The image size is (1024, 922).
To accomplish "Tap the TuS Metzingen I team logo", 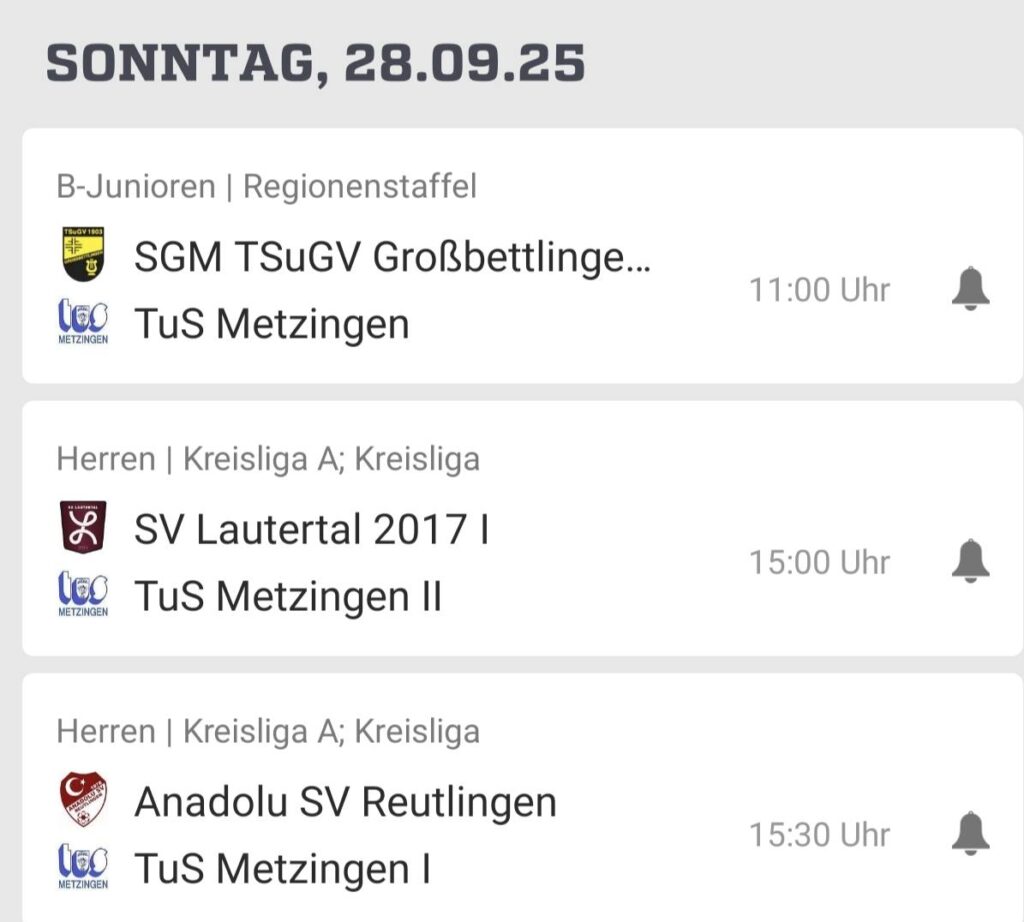I will [83, 867].
